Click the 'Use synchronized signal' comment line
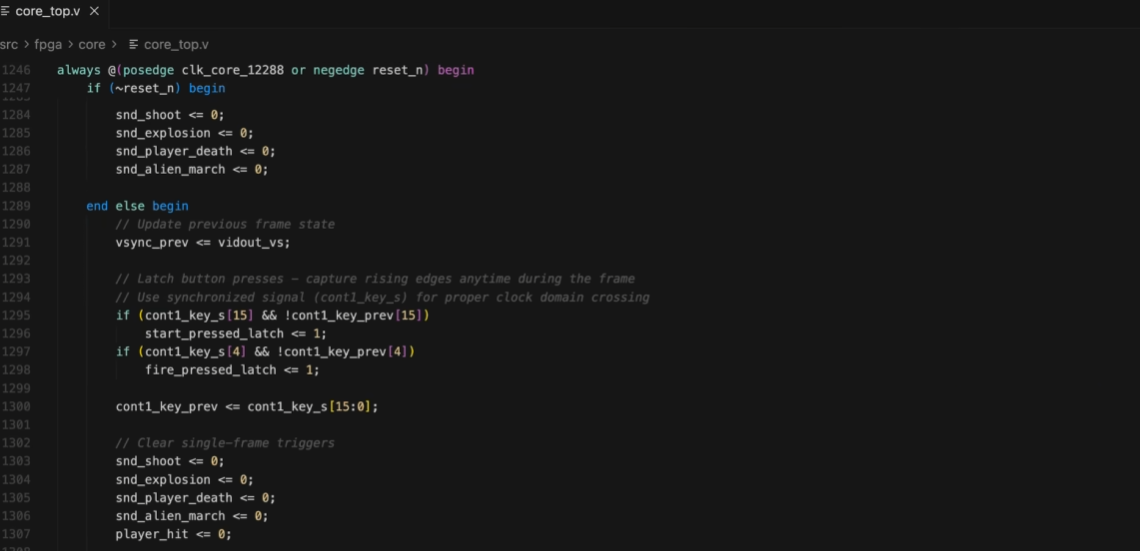Viewport: 1140px width, 551px height. [382, 297]
